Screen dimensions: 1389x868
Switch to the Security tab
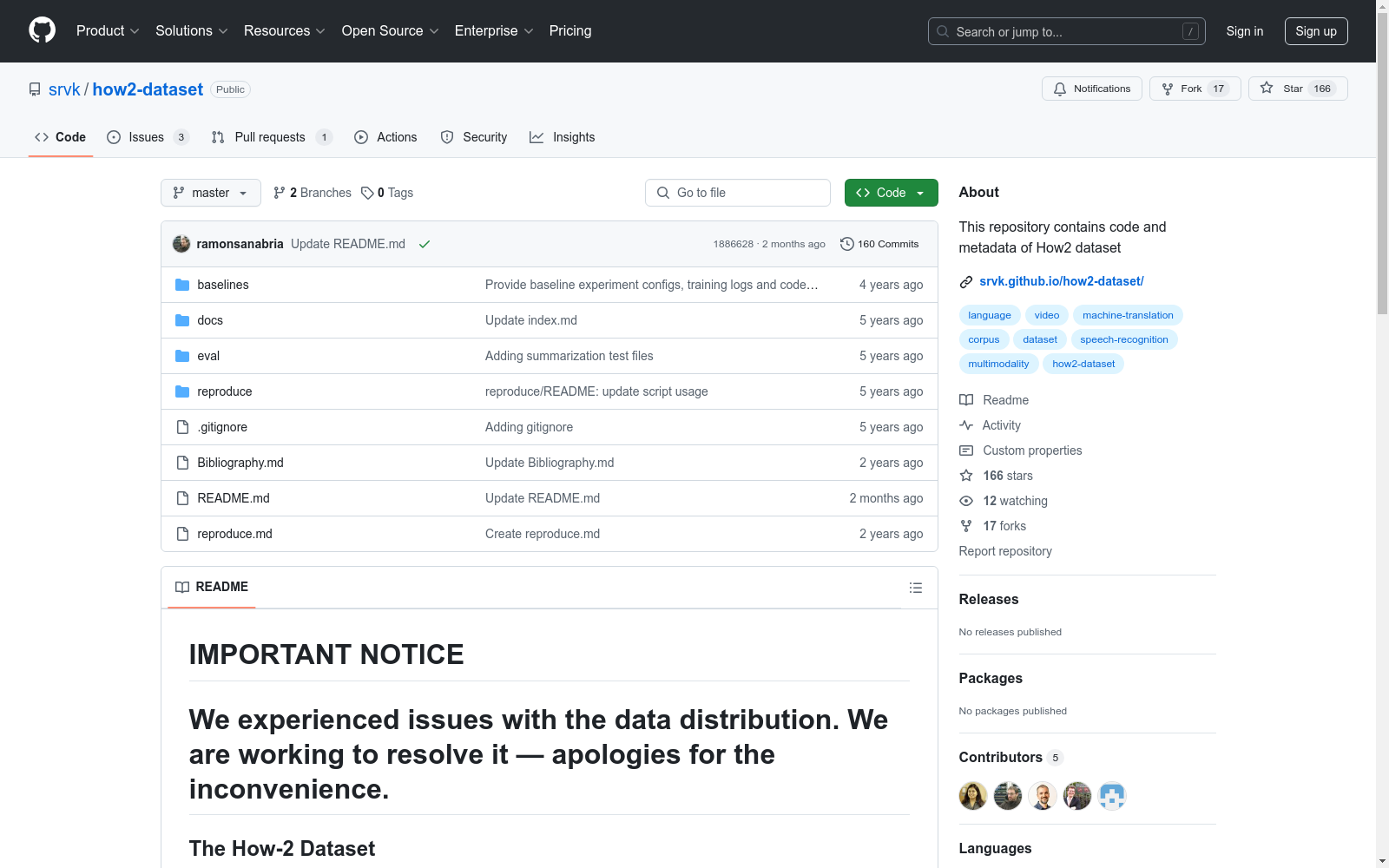[x=474, y=137]
